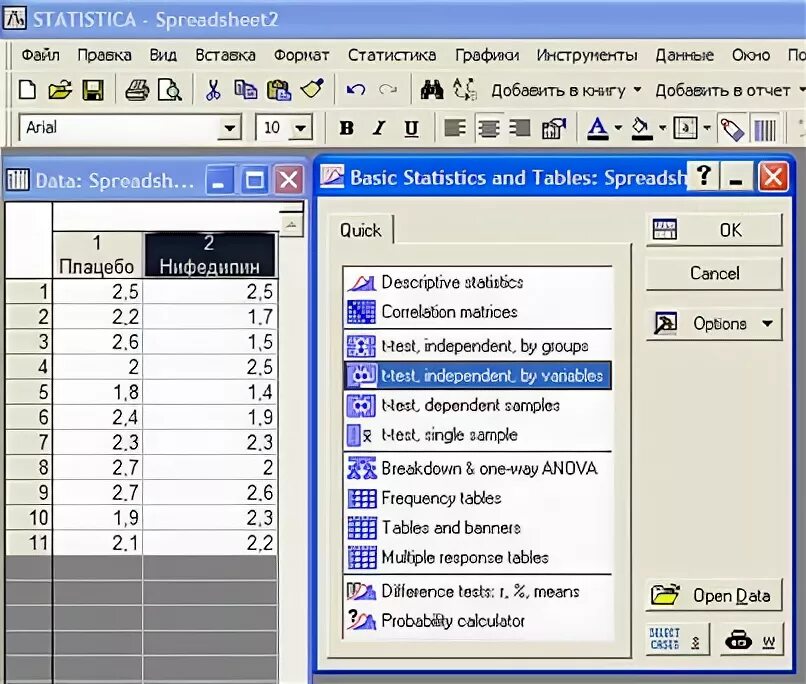
Task: Redo the last undone action
Action: 388,90
